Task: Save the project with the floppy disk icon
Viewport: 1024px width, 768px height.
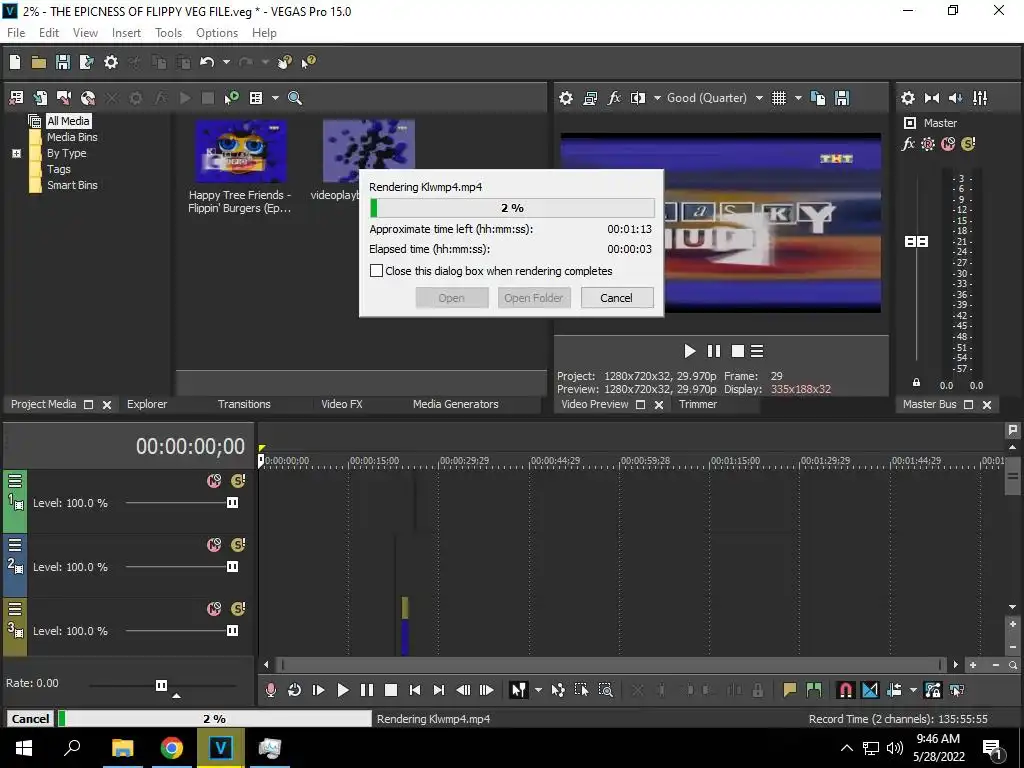Action: 63,62
